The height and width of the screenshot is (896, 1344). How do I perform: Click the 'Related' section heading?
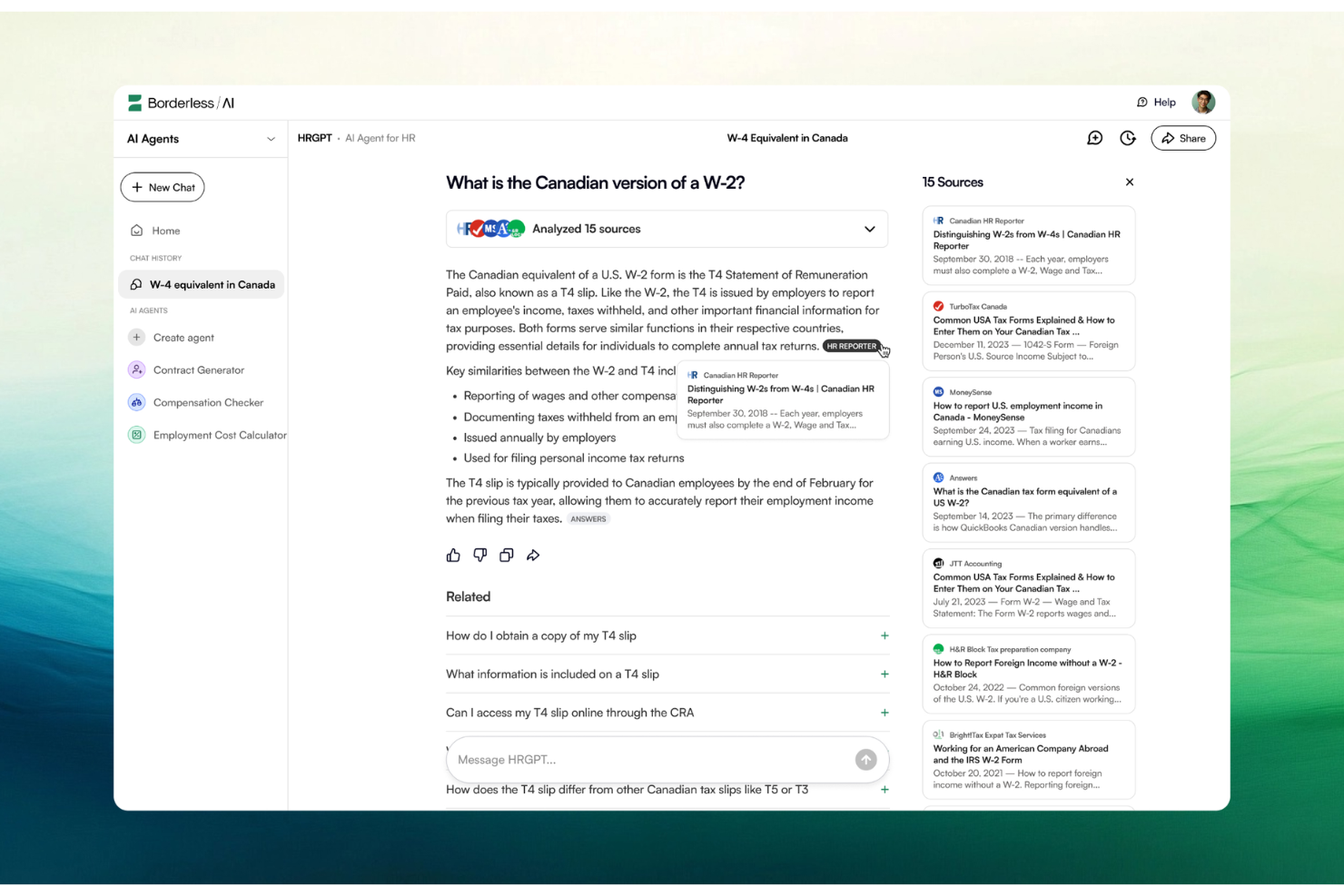point(469,597)
